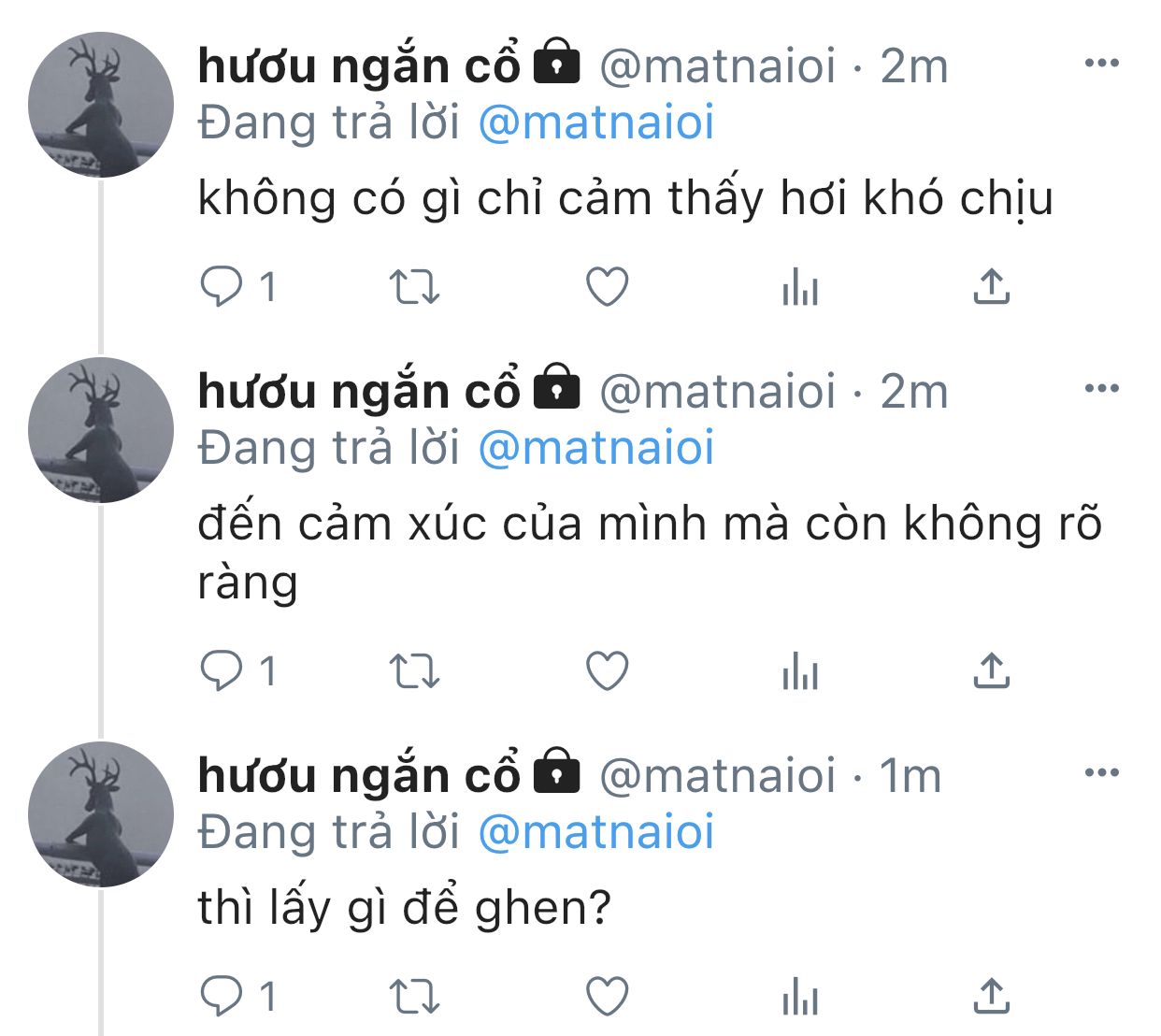1161x1036 pixels.
Task: Retweet the 'thì lấy gì để ghen?' tweet
Action: (414, 997)
